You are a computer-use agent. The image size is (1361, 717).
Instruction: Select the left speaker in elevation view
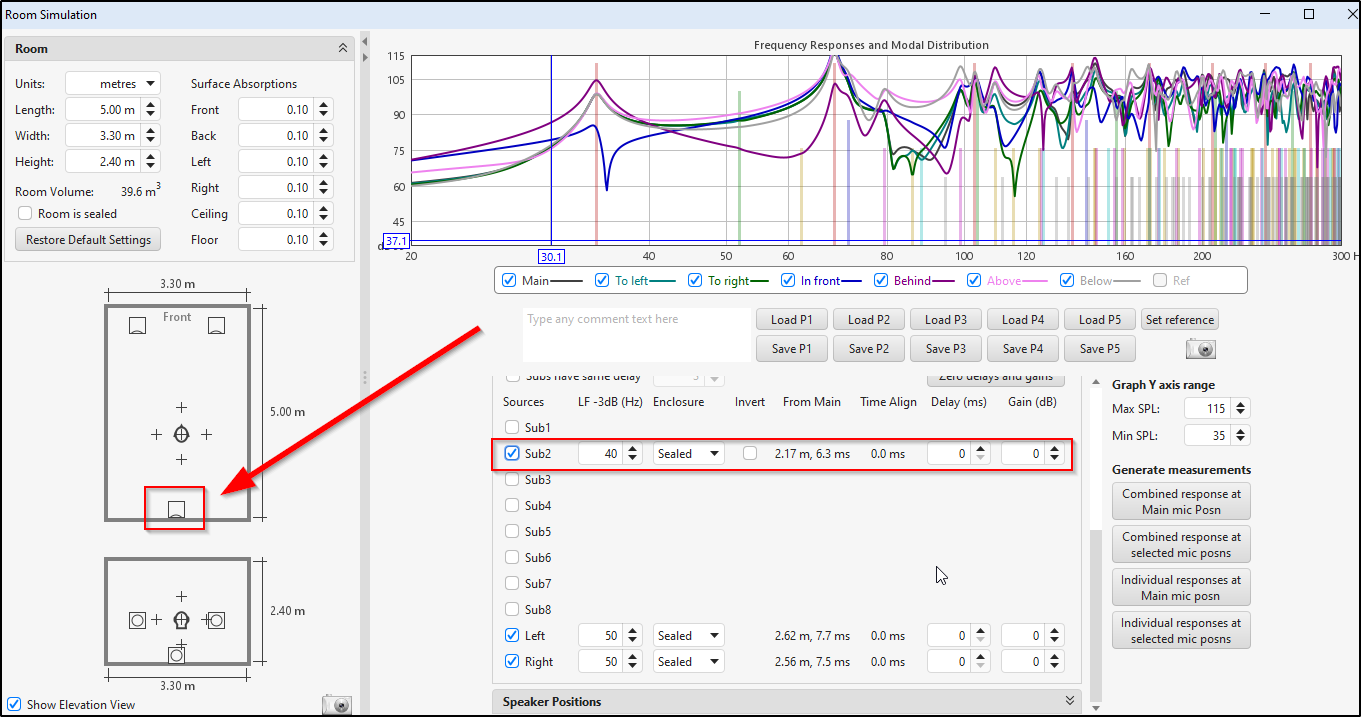pyautogui.click(x=138, y=620)
